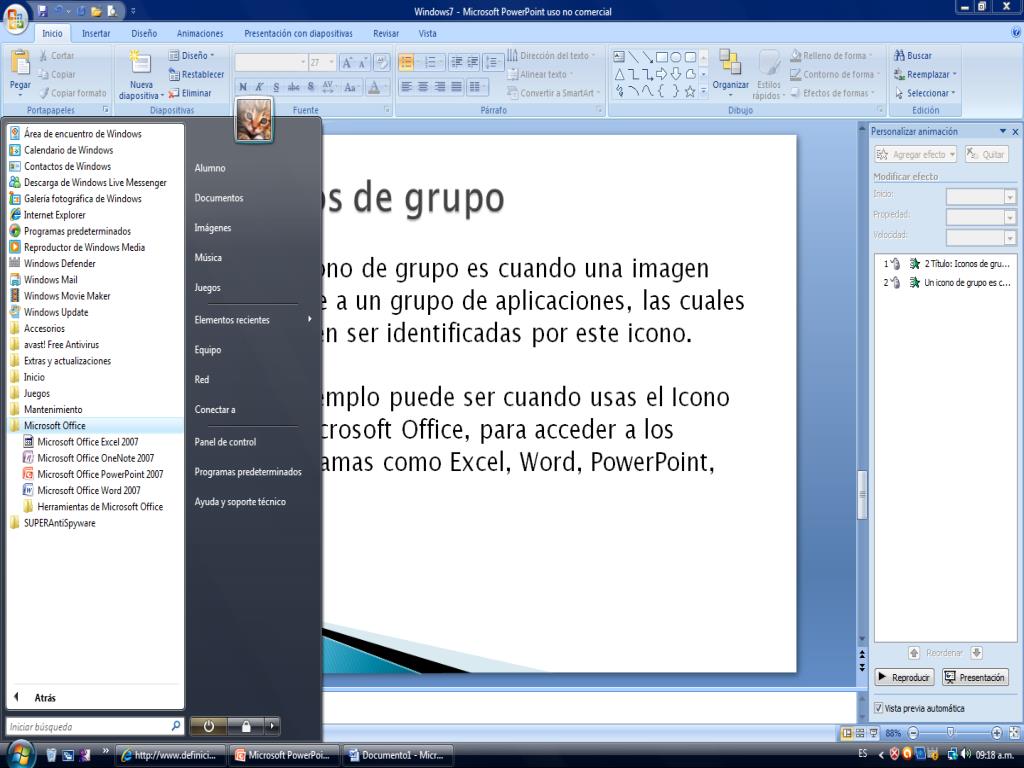This screenshot has width=1024, height=768.
Task: Open the Organizar arrange icon
Action: pyautogui.click(x=729, y=62)
